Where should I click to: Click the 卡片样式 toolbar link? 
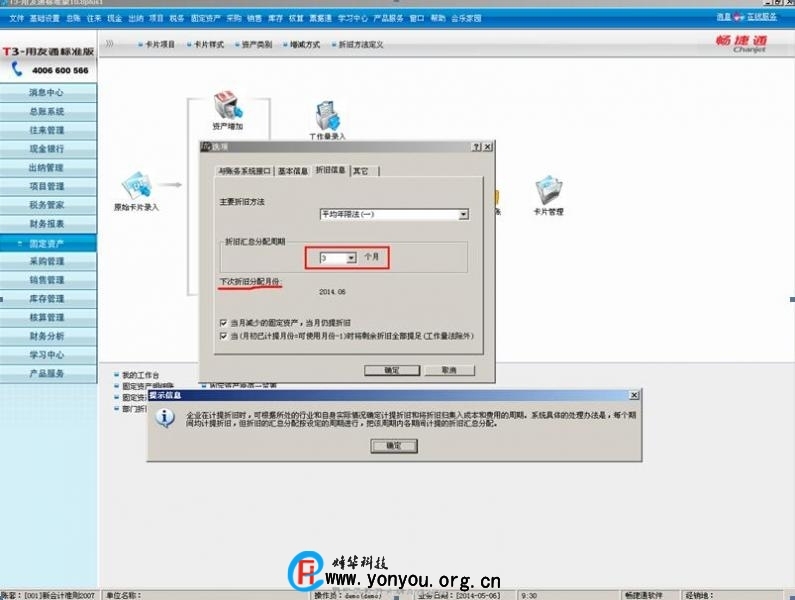pyautogui.click(x=208, y=45)
